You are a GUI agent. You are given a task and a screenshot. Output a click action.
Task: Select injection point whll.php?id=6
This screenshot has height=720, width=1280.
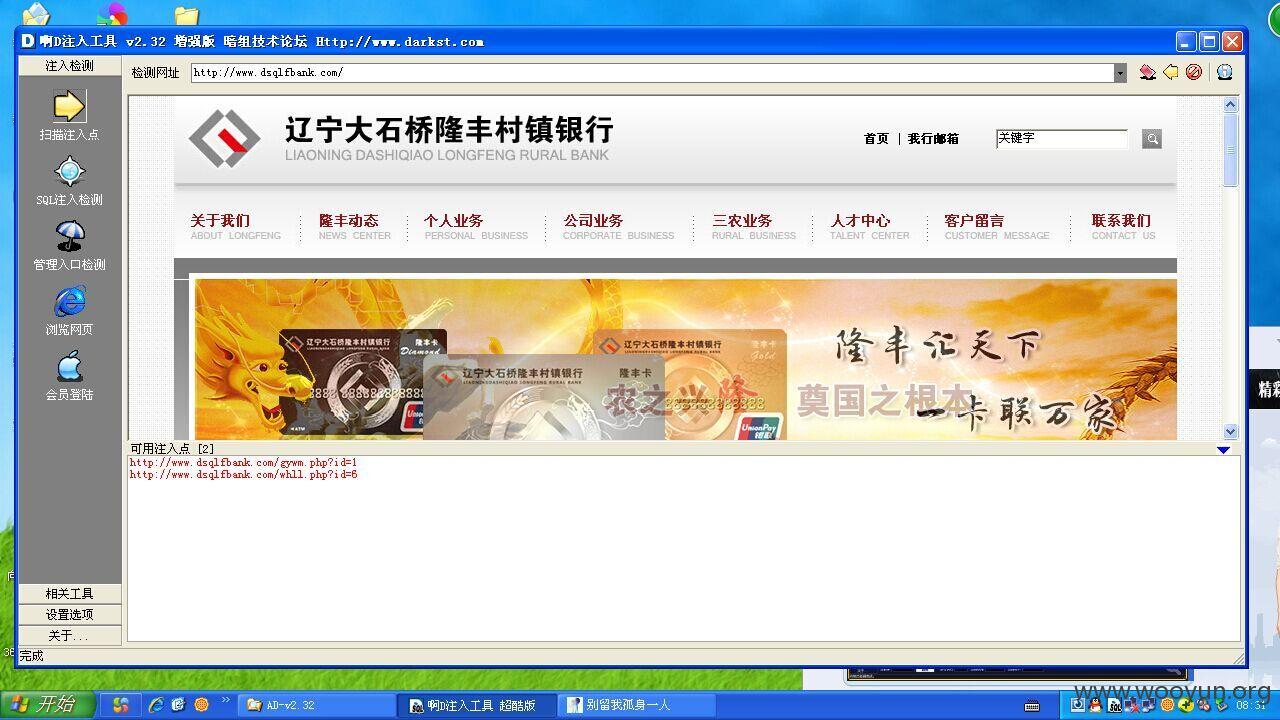pyautogui.click(x=243, y=475)
